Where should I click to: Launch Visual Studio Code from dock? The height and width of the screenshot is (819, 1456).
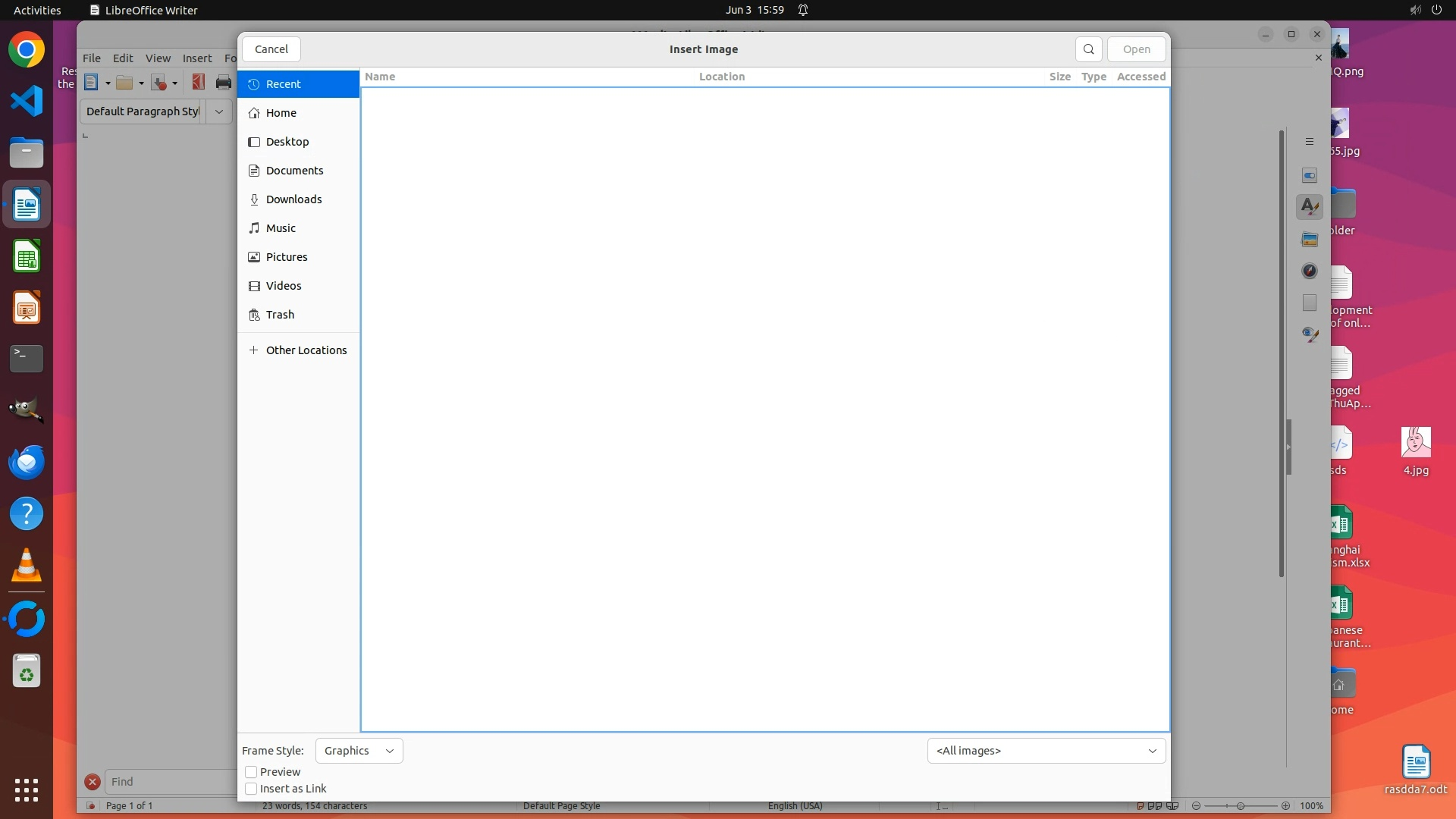click(27, 101)
